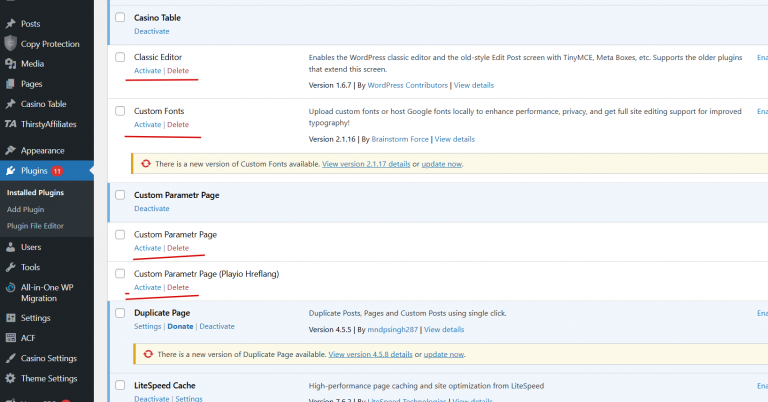Click update now for Duplicate Page
Screen dimensions: 768x402
coord(444,355)
